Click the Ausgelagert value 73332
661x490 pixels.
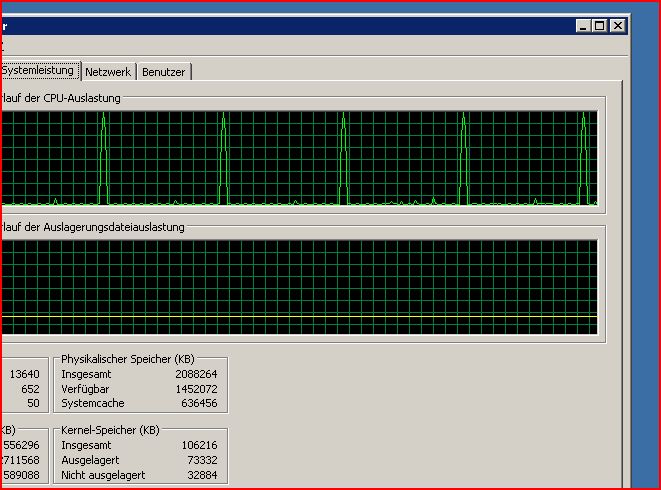[202, 460]
